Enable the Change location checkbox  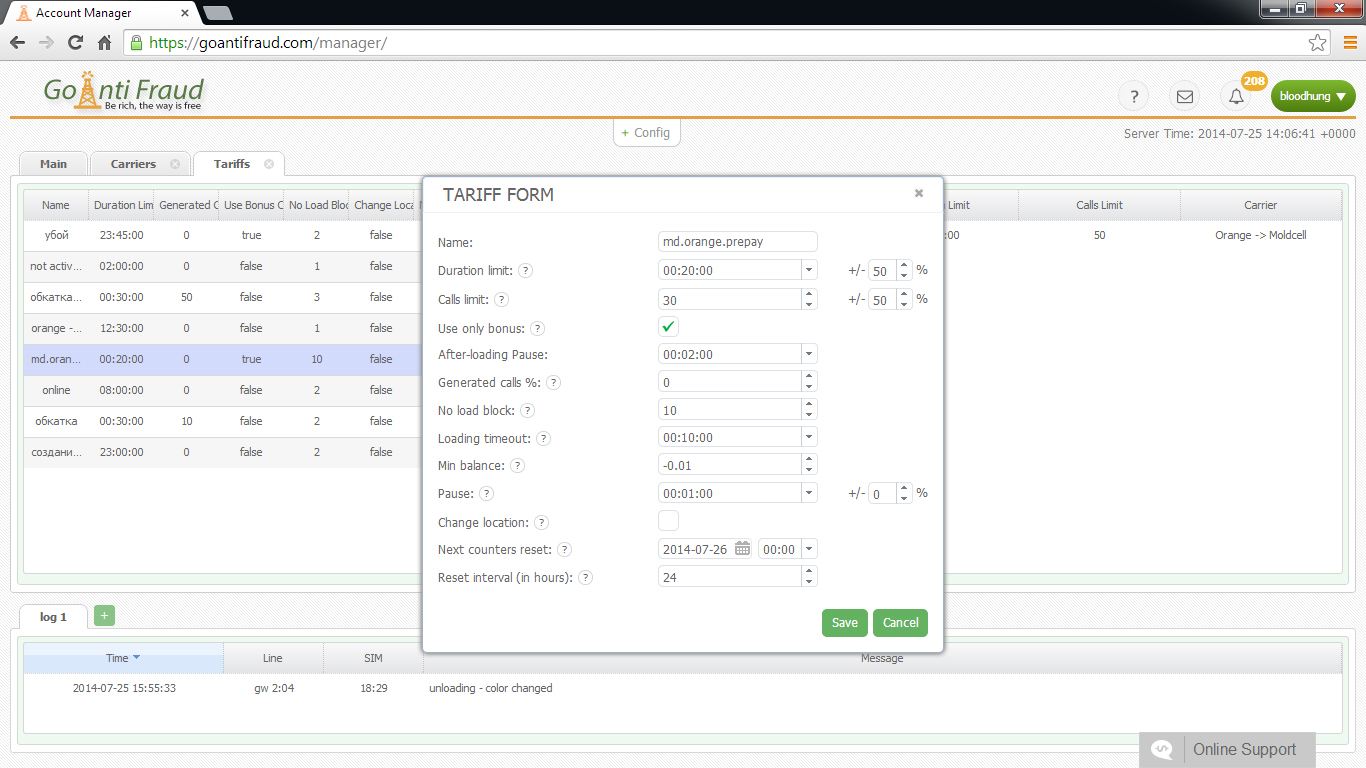point(668,521)
